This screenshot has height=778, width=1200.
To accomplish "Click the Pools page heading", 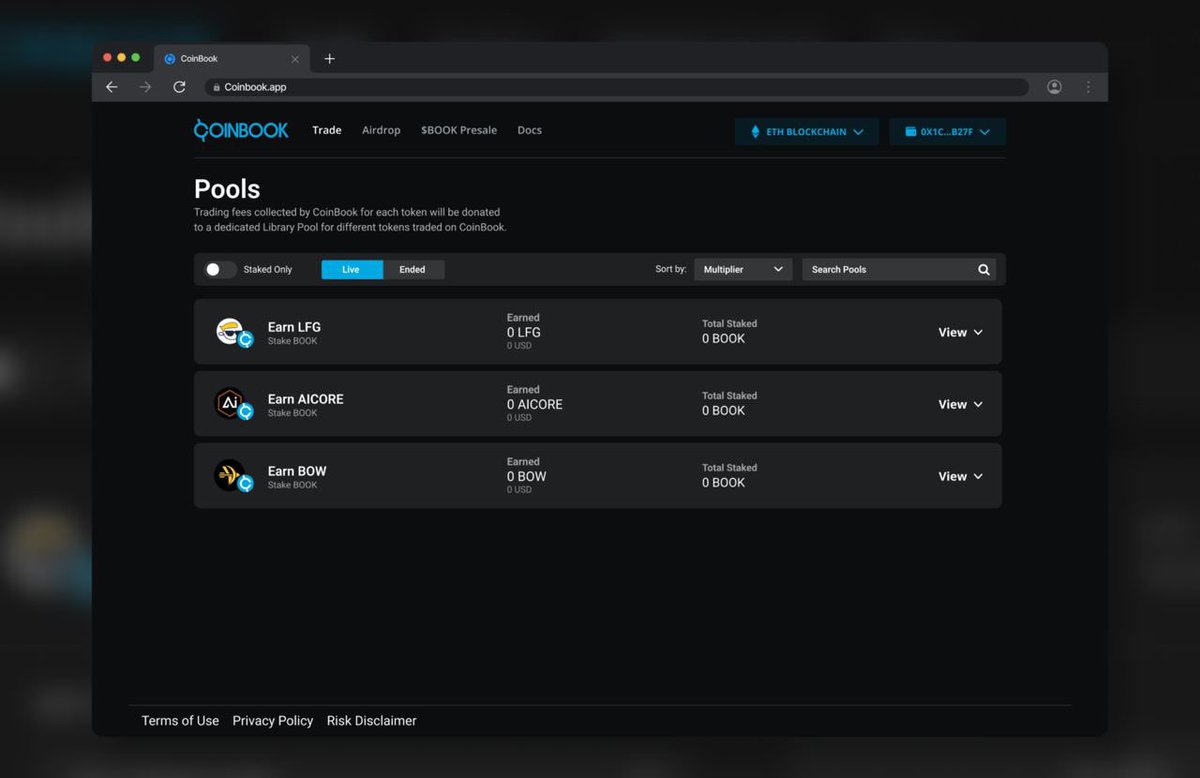I will click(227, 189).
